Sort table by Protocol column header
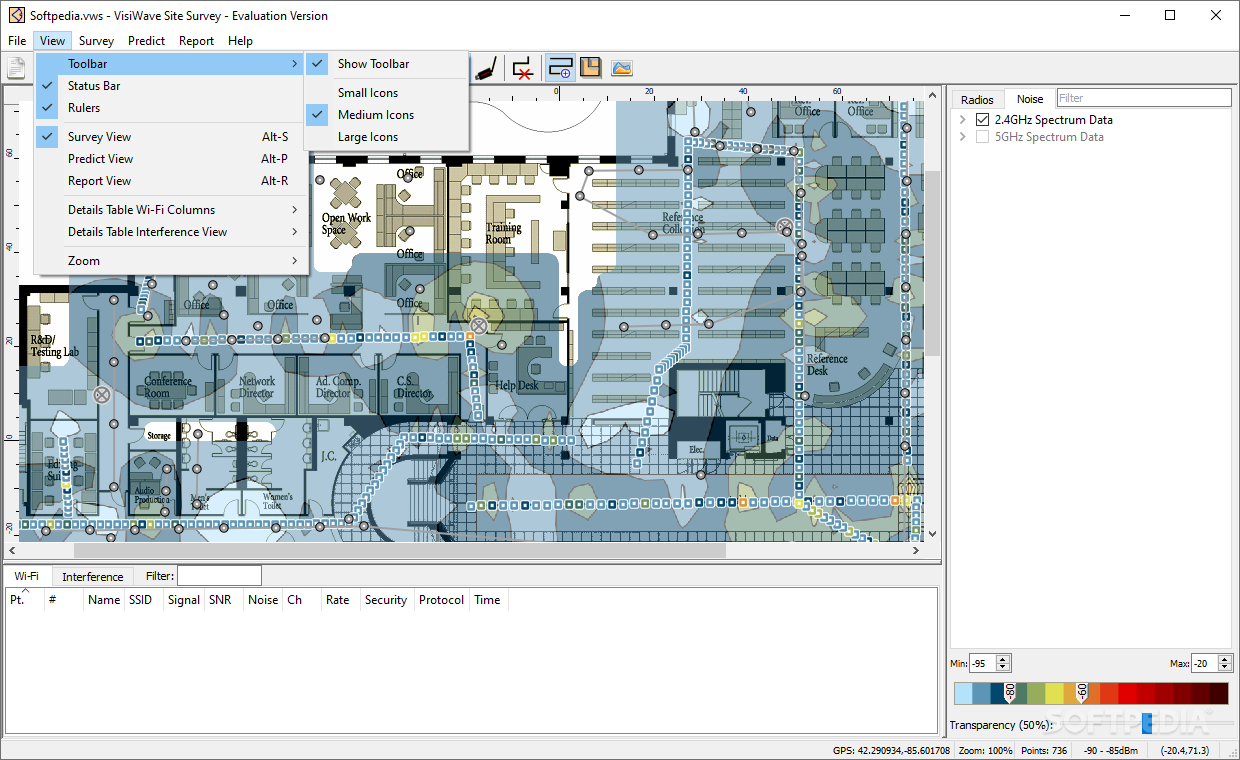Viewport: 1240px width, 760px height. (x=442, y=600)
